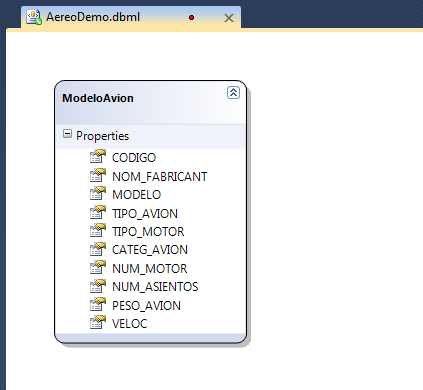Select the MODELO property name text
The image size is (423, 390).
click(x=136, y=195)
